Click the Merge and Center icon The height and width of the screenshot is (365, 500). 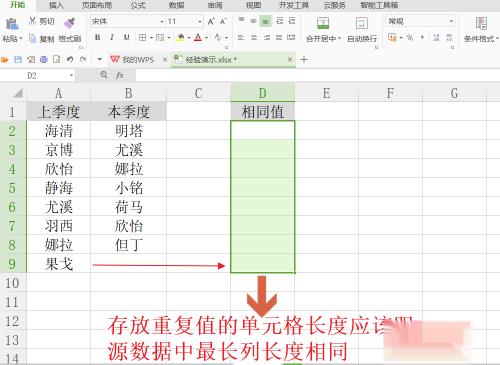(x=323, y=23)
